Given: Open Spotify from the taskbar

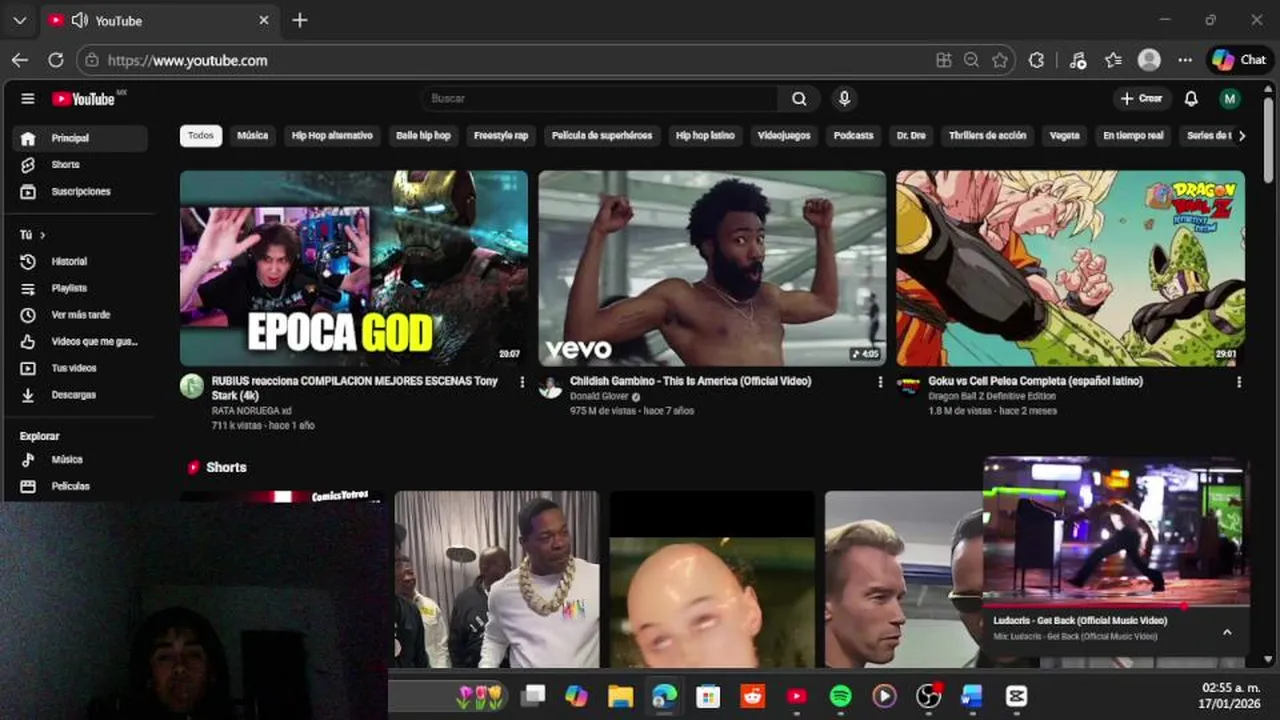Looking at the screenshot, I should click(x=841, y=696).
